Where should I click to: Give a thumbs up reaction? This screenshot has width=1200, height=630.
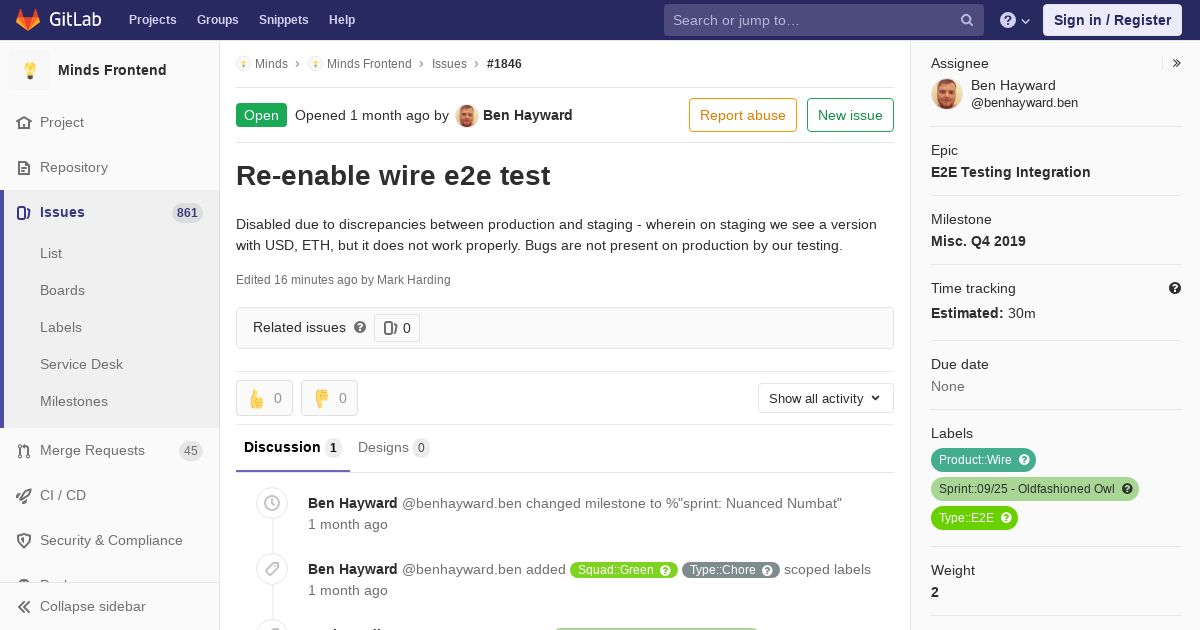pyautogui.click(x=265, y=398)
